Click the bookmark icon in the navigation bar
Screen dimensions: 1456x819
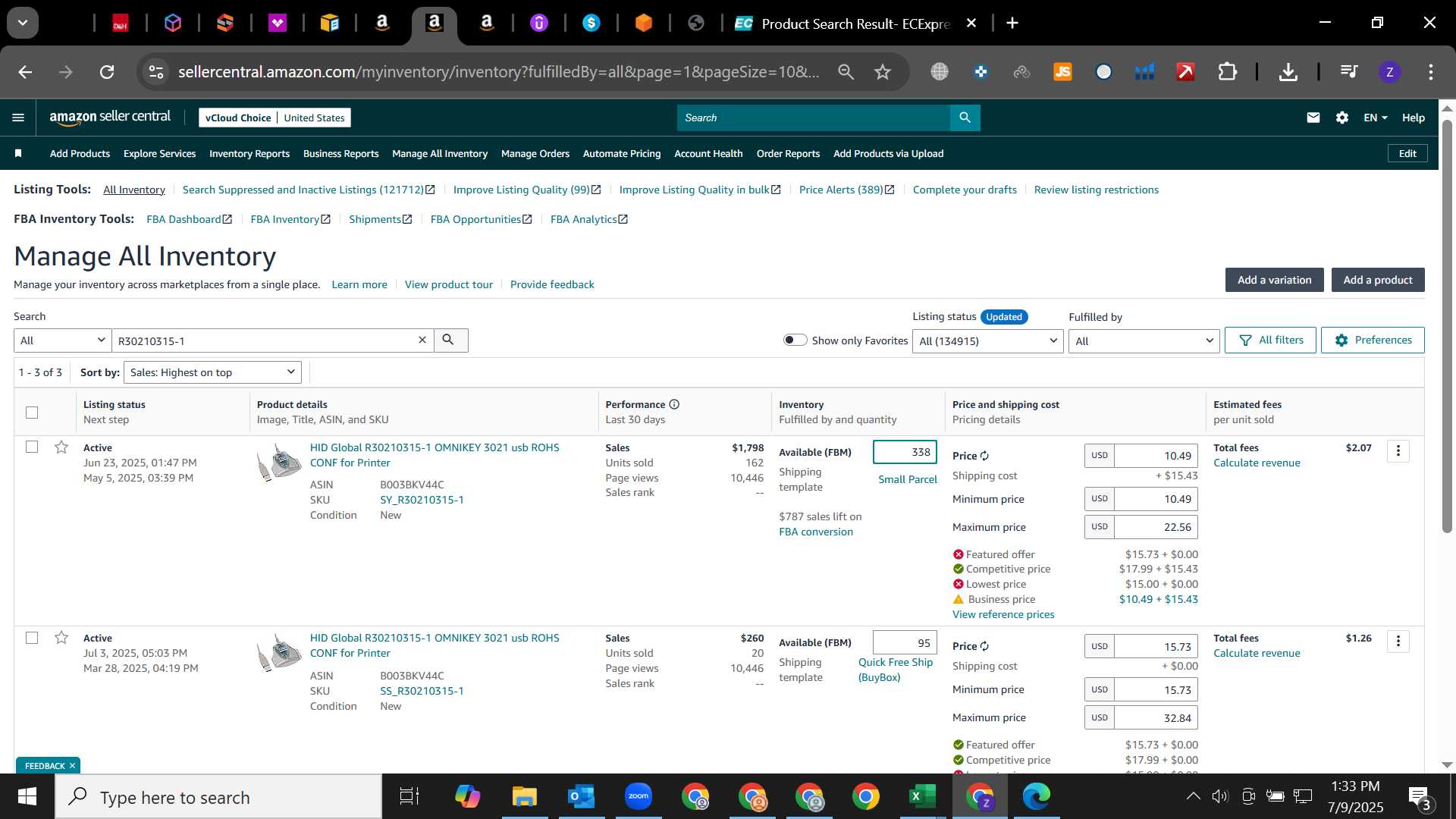[18, 153]
